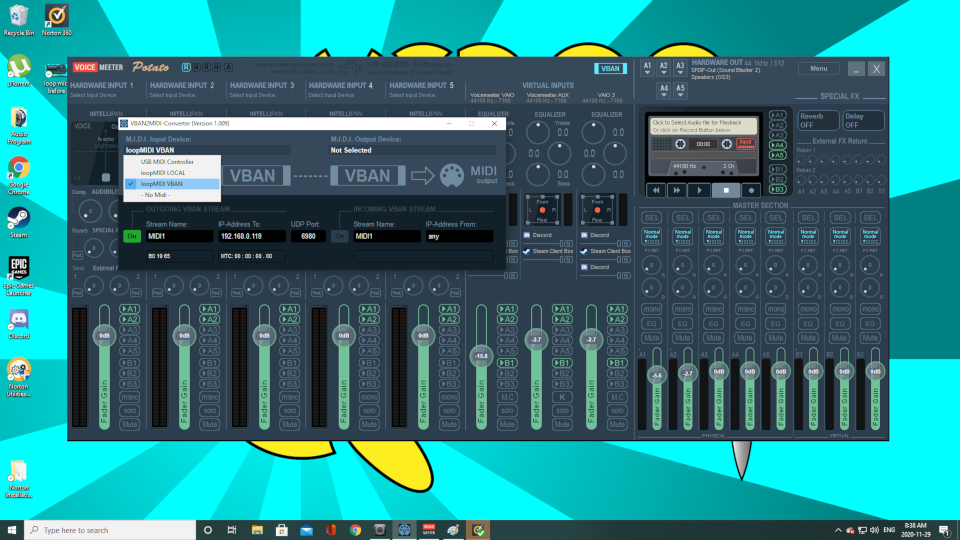This screenshot has height=540, width=960.
Task: Open Voicemeeter Menu button
Action: pos(819,69)
